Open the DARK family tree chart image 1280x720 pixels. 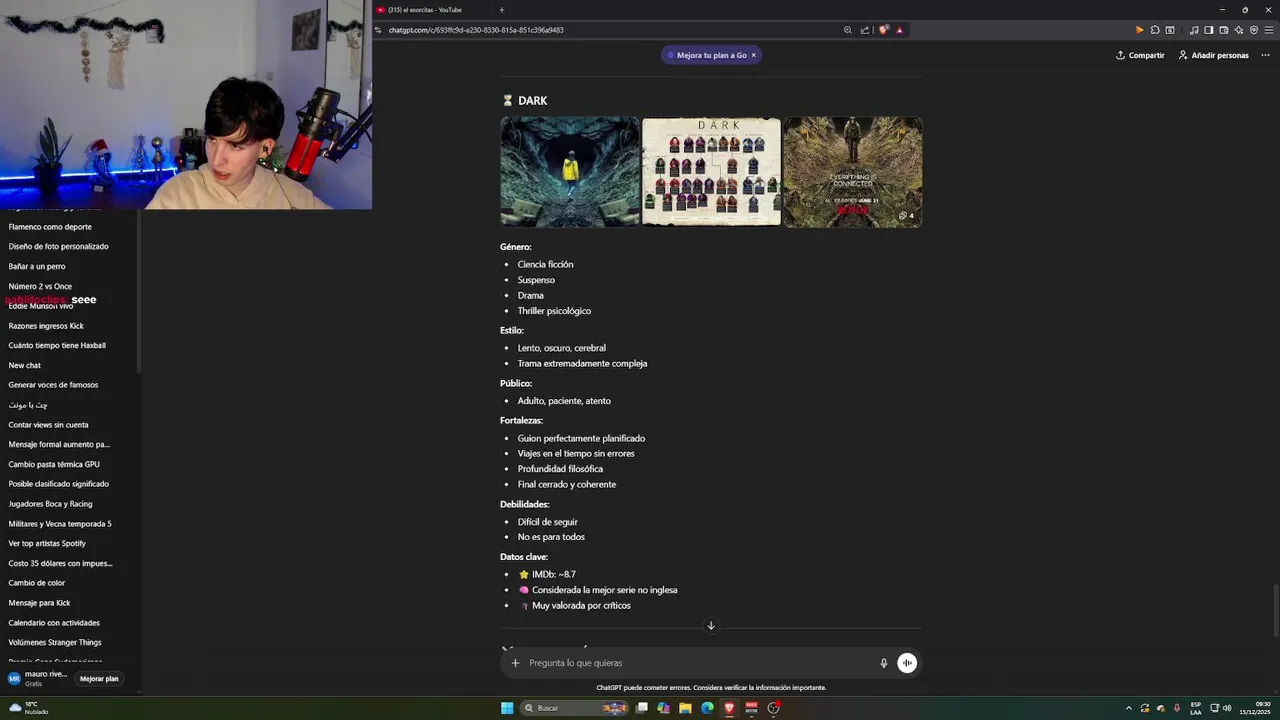click(711, 172)
